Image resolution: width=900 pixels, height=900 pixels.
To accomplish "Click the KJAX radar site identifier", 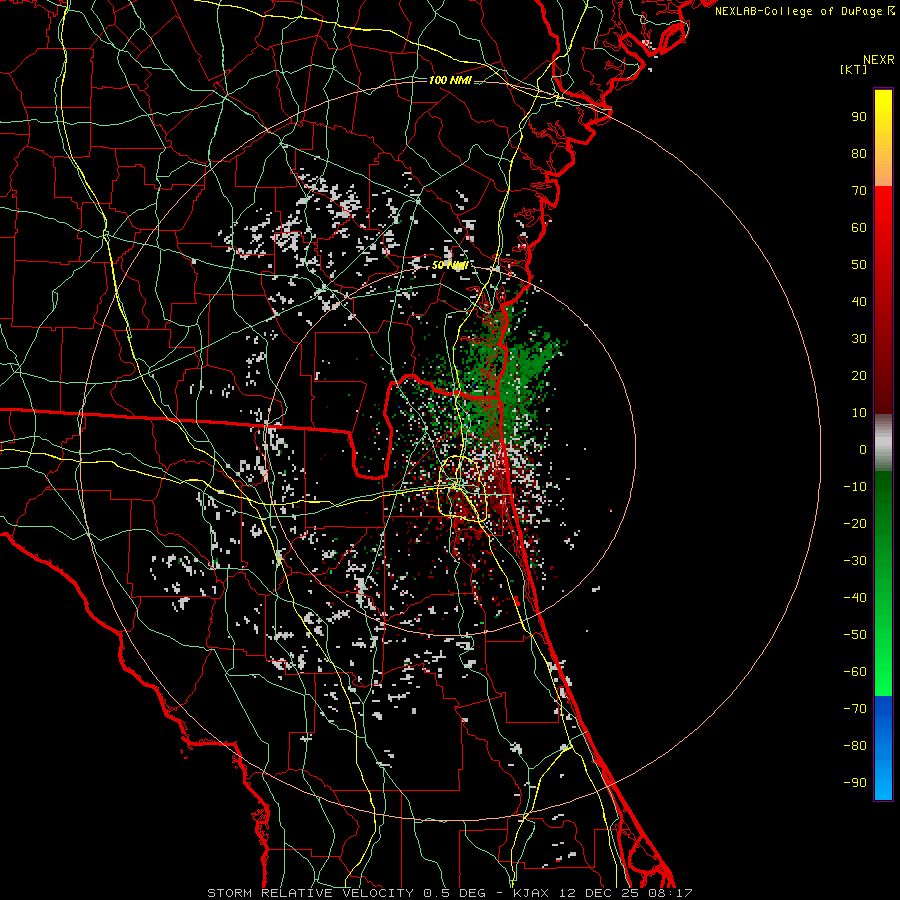I will point(531,893).
